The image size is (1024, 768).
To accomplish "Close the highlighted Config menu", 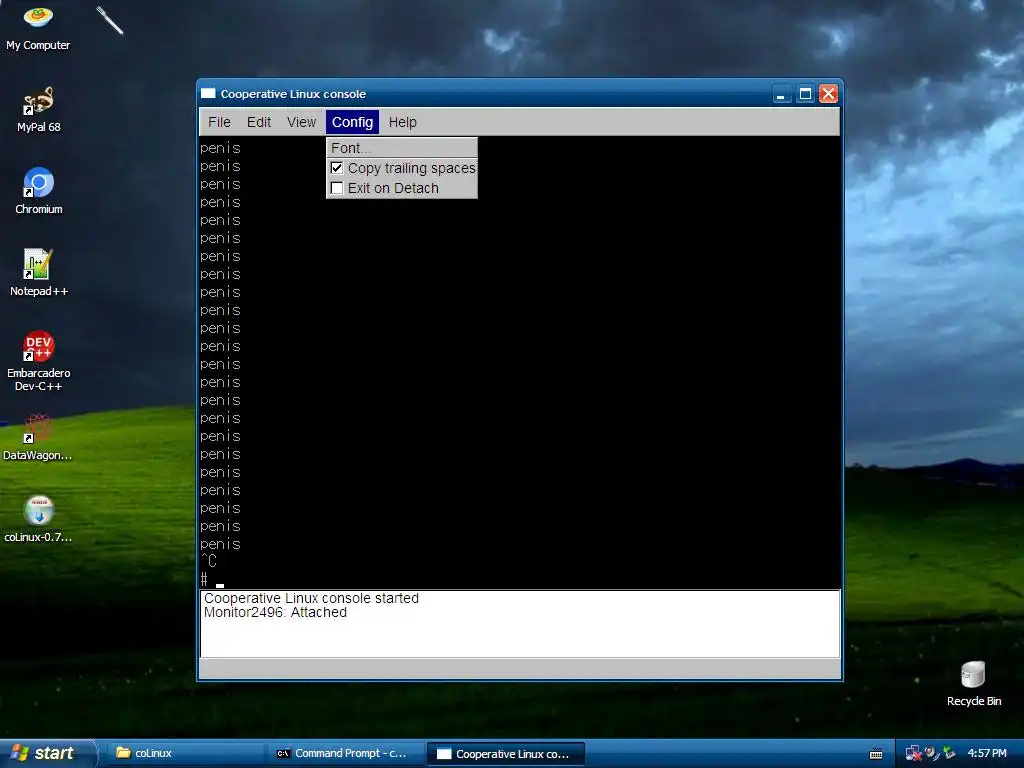I will [x=352, y=122].
